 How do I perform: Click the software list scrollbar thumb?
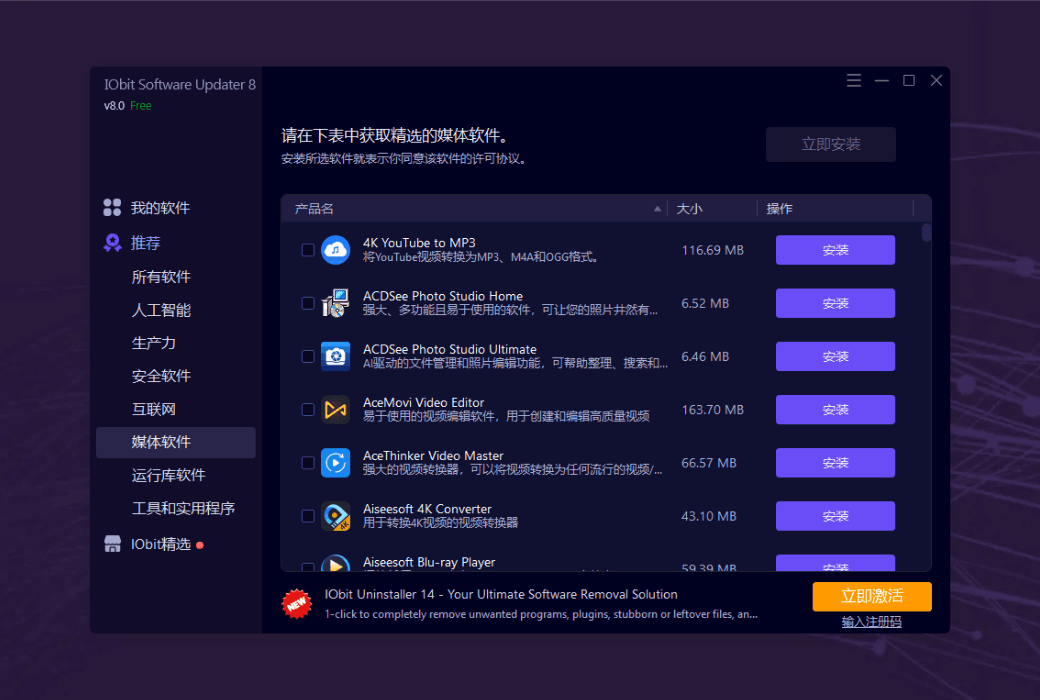coord(926,232)
